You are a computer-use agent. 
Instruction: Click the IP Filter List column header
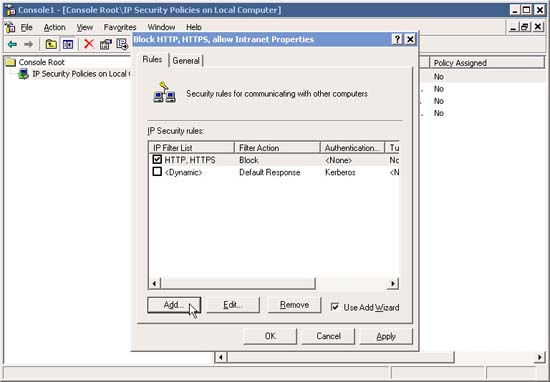[x=192, y=148]
